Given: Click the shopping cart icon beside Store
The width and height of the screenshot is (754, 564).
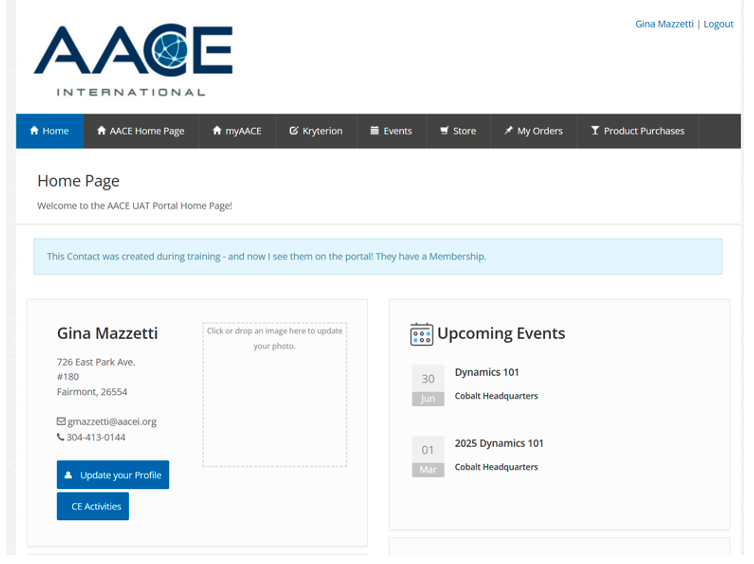Looking at the screenshot, I should (x=444, y=130).
